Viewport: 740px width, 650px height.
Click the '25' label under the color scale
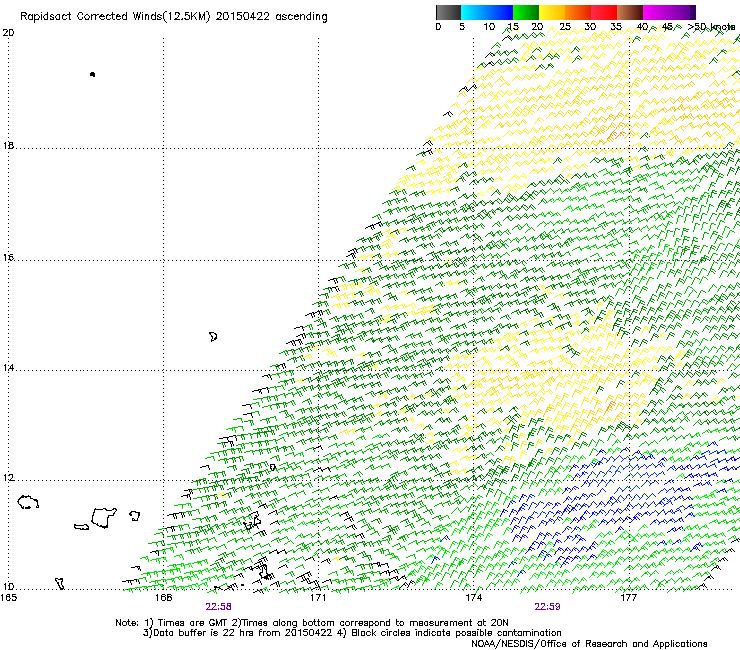565,27
